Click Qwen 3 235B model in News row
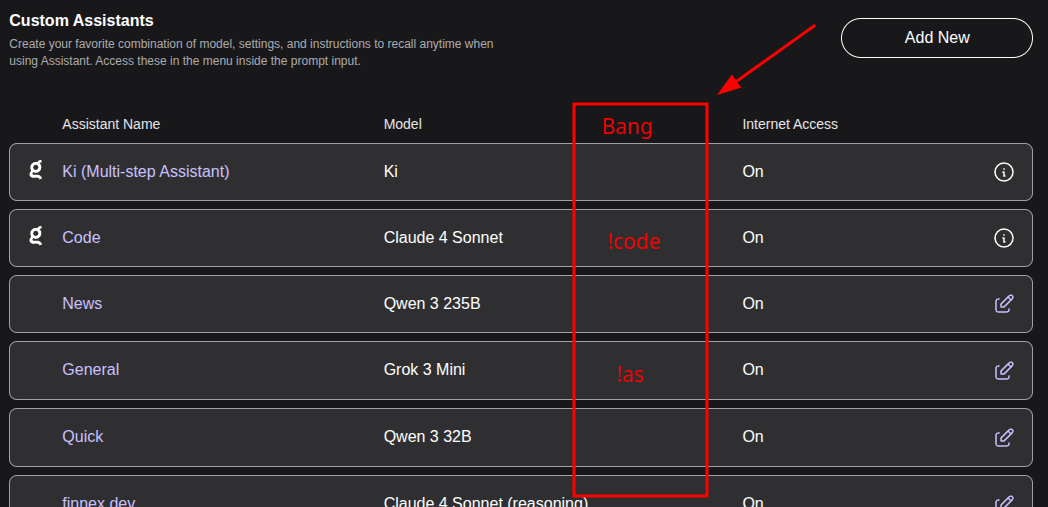Viewport: 1048px width, 507px height. click(432, 304)
